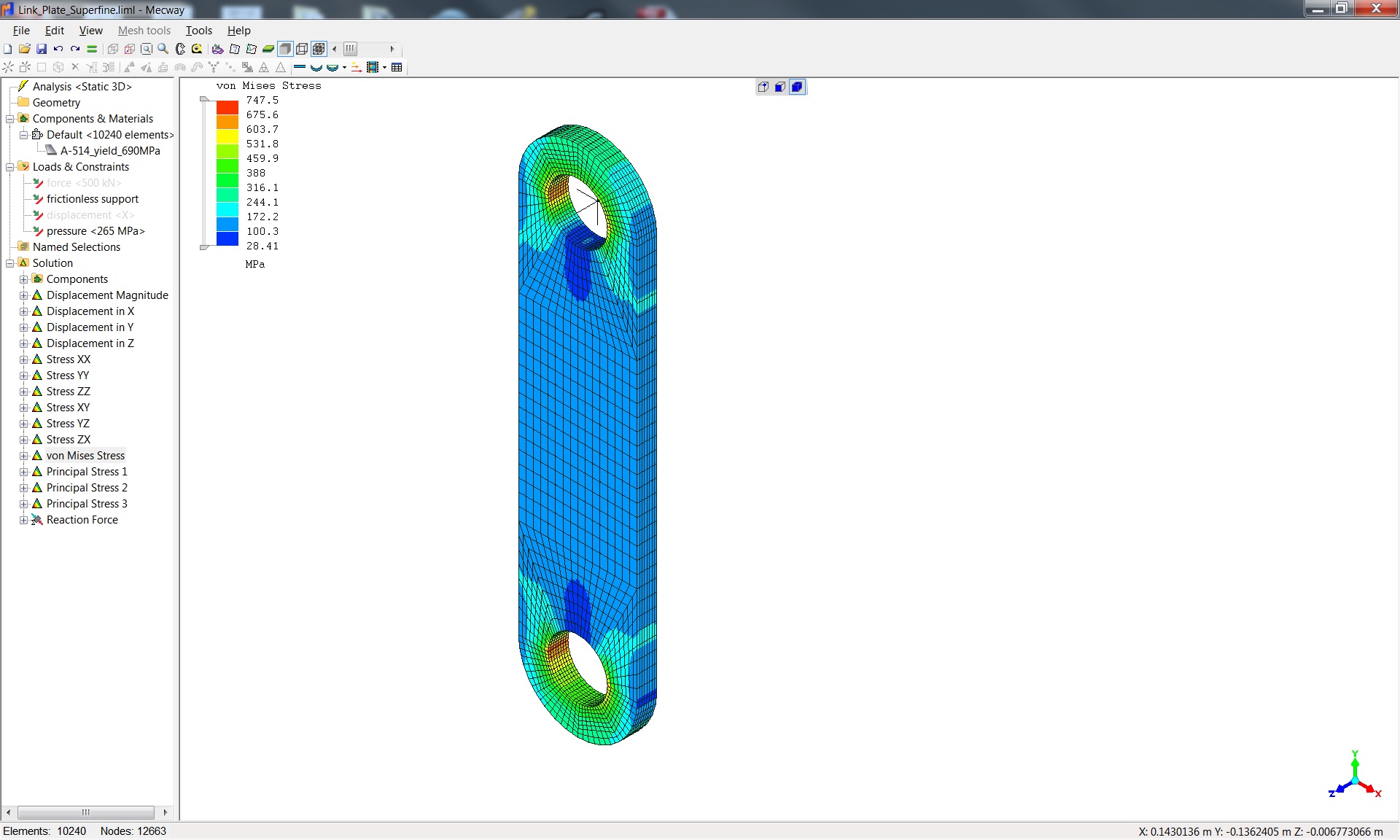Open the File menu
The image size is (1400, 840).
pyautogui.click(x=21, y=31)
